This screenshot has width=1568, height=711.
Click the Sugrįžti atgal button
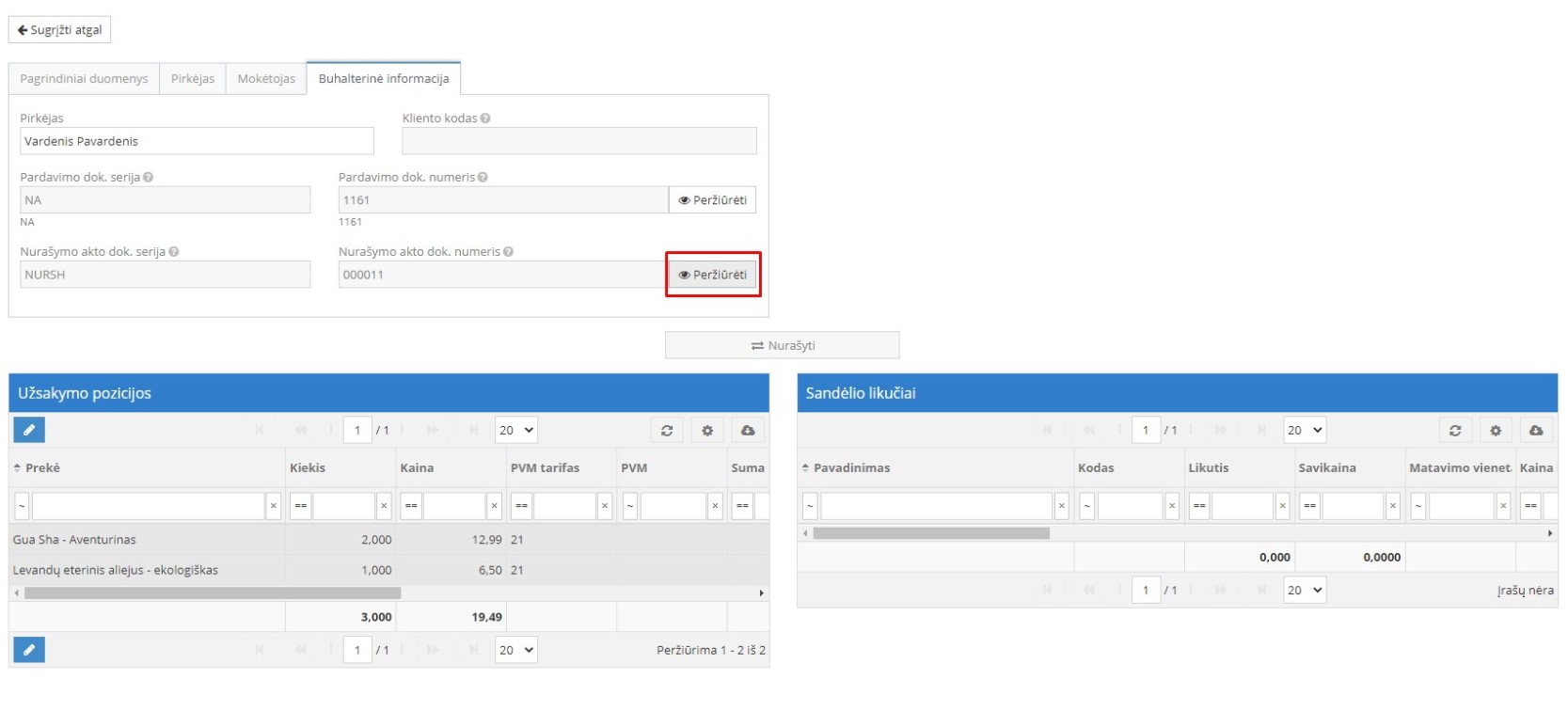click(x=60, y=30)
